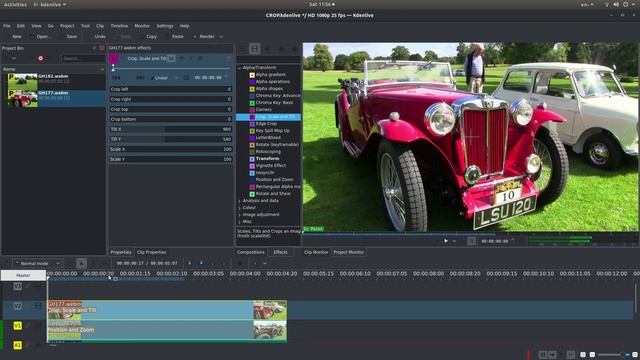Click the red add-clip icon in Project Bin
This screenshot has width=640, height=360.
[40, 58]
